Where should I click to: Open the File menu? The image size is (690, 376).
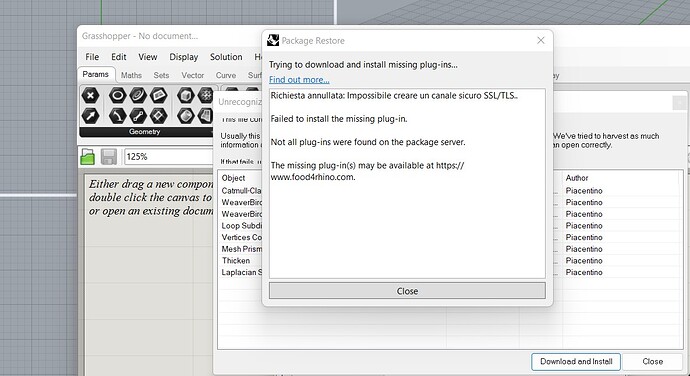coord(92,57)
